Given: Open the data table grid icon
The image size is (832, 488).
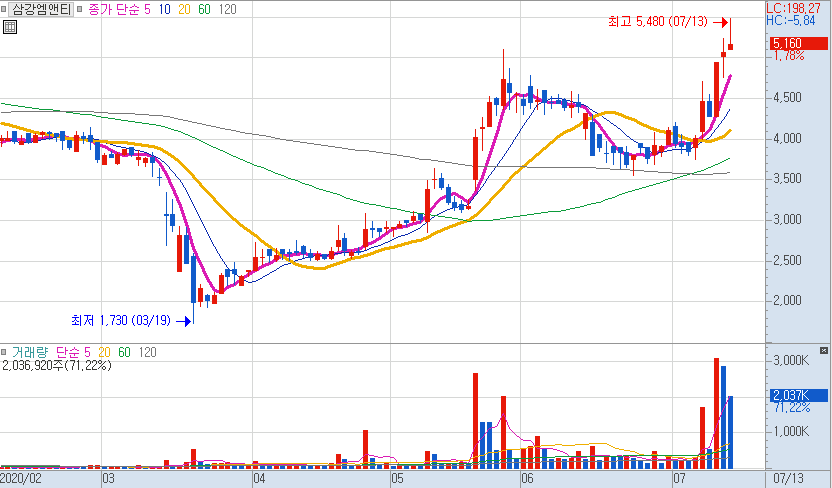Looking at the screenshot, I should pyautogui.click(x=10, y=27).
